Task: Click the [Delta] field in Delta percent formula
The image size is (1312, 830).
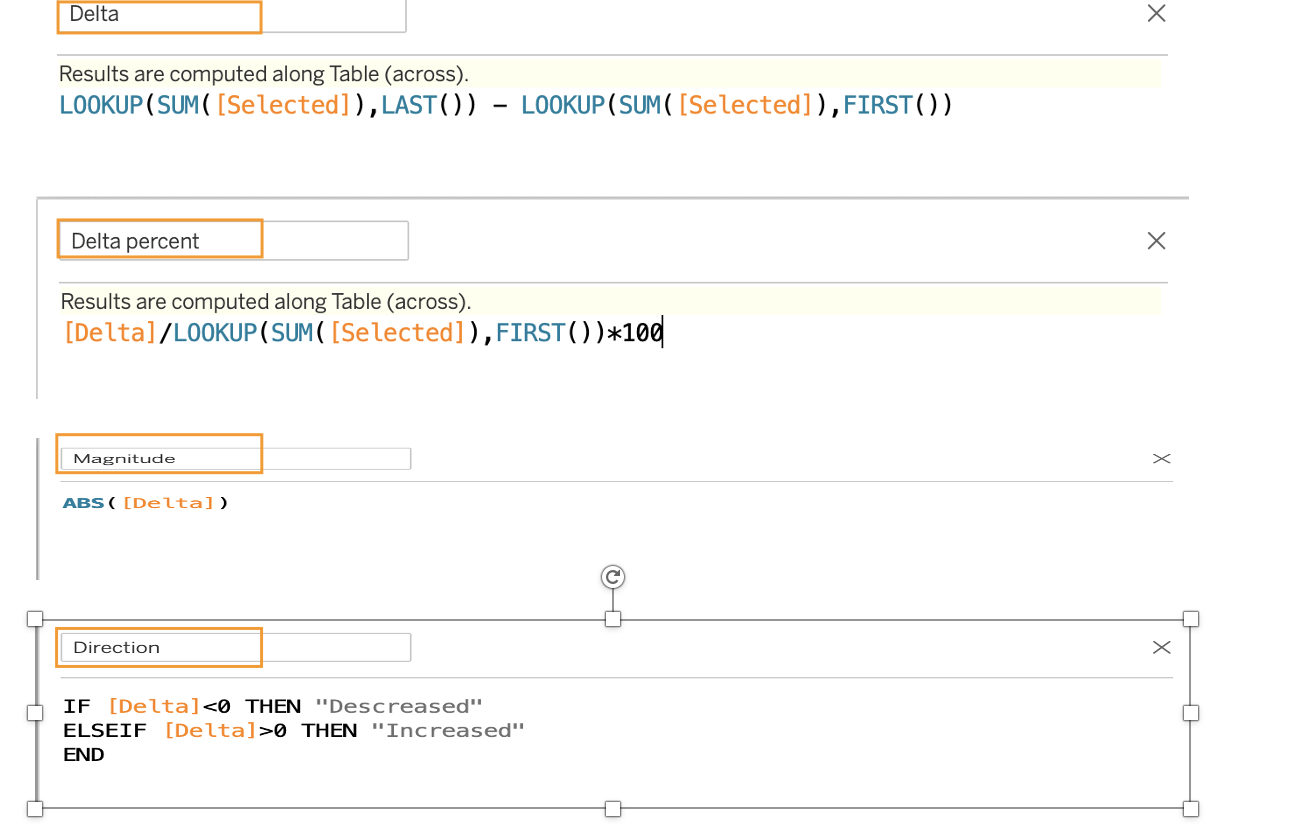Action: [110, 333]
